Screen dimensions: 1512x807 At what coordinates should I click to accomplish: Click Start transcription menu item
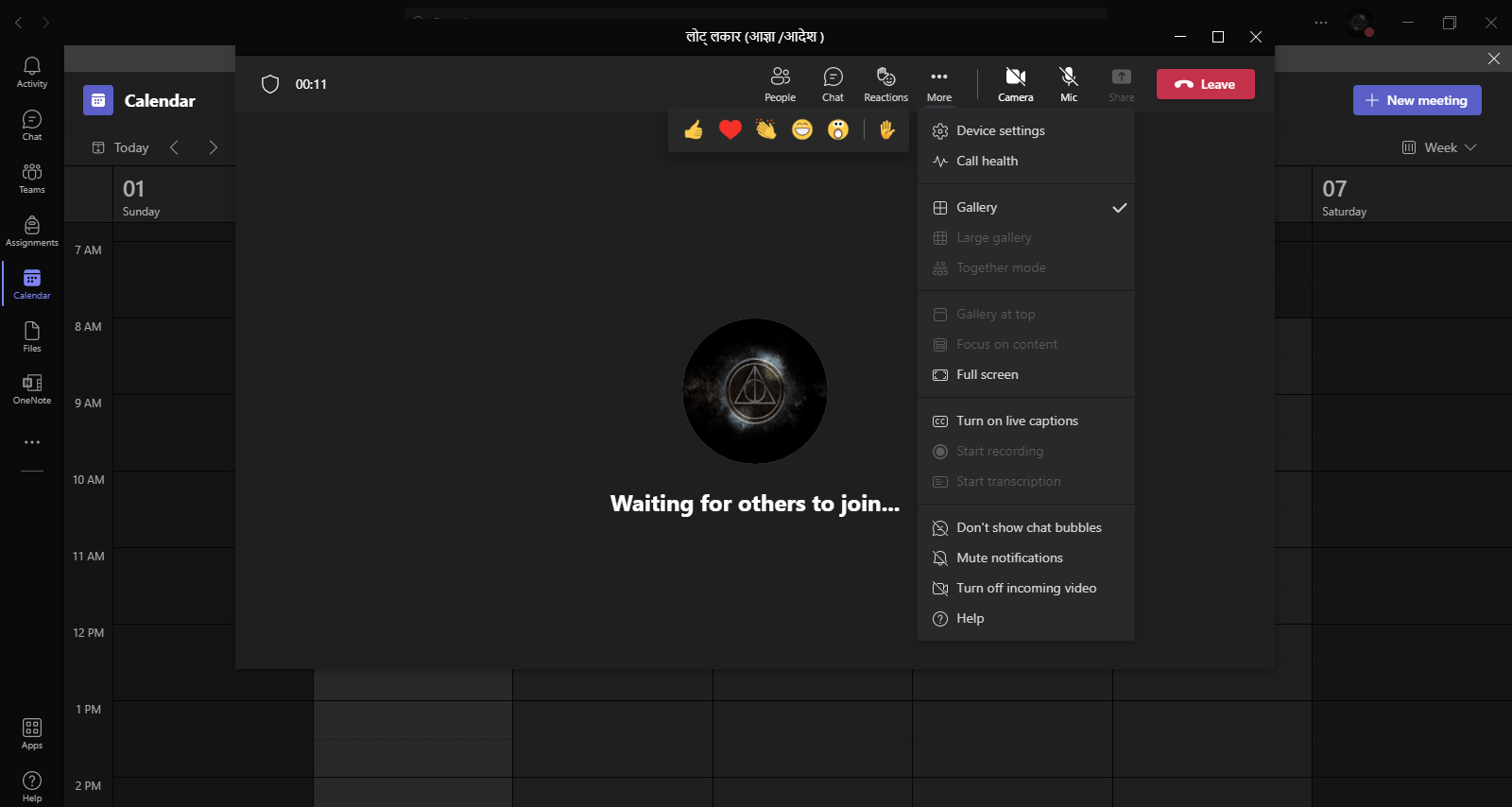[x=1026, y=481]
